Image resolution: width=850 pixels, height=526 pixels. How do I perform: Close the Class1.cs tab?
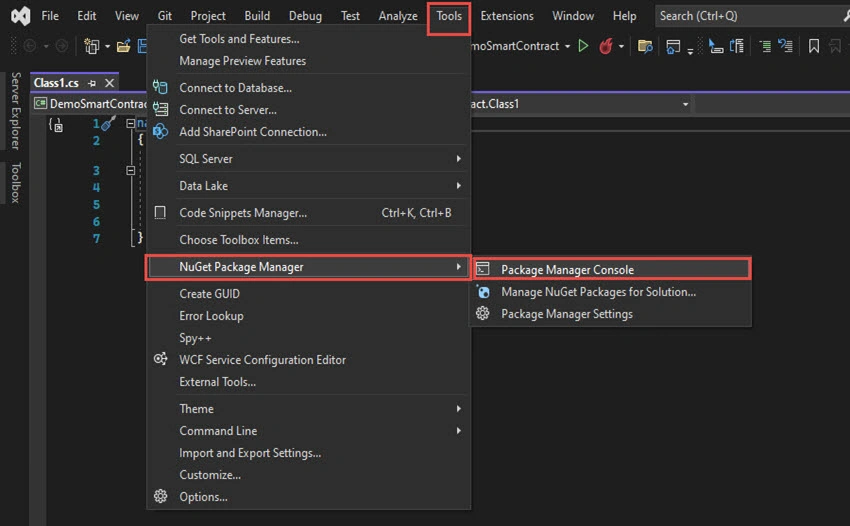(110, 83)
